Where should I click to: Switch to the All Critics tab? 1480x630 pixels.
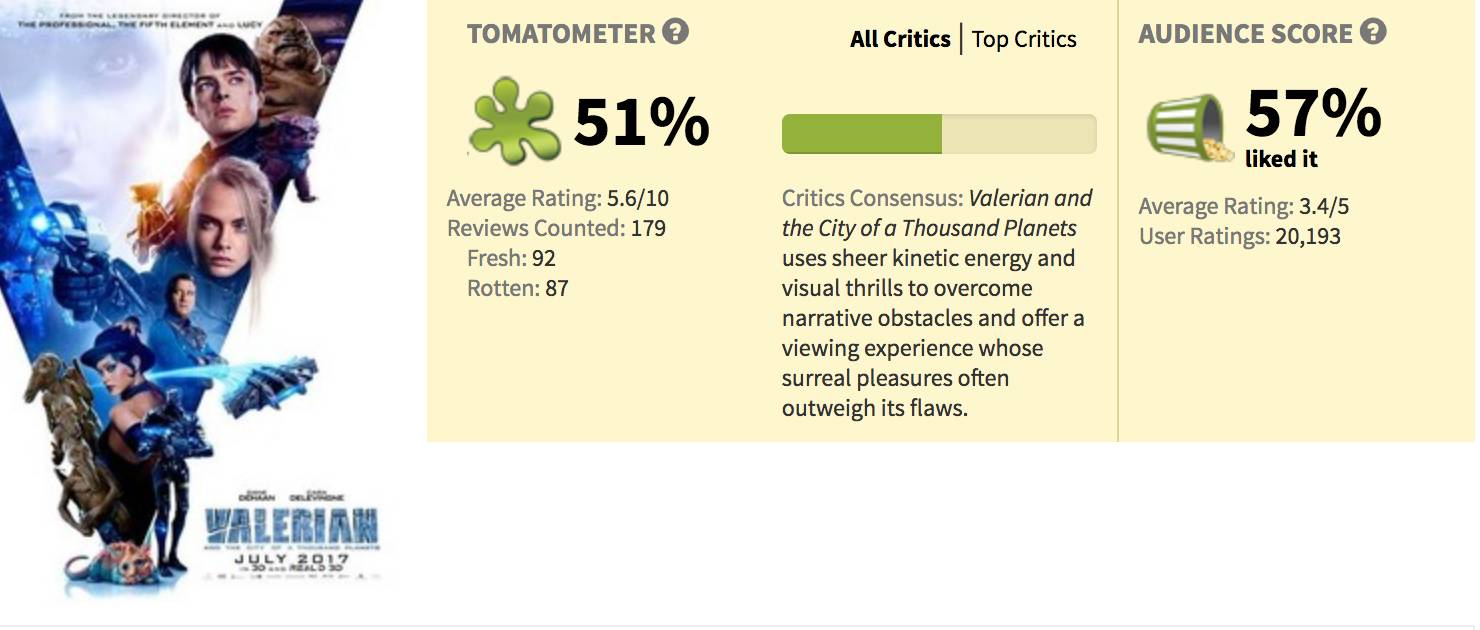point(900,39)
